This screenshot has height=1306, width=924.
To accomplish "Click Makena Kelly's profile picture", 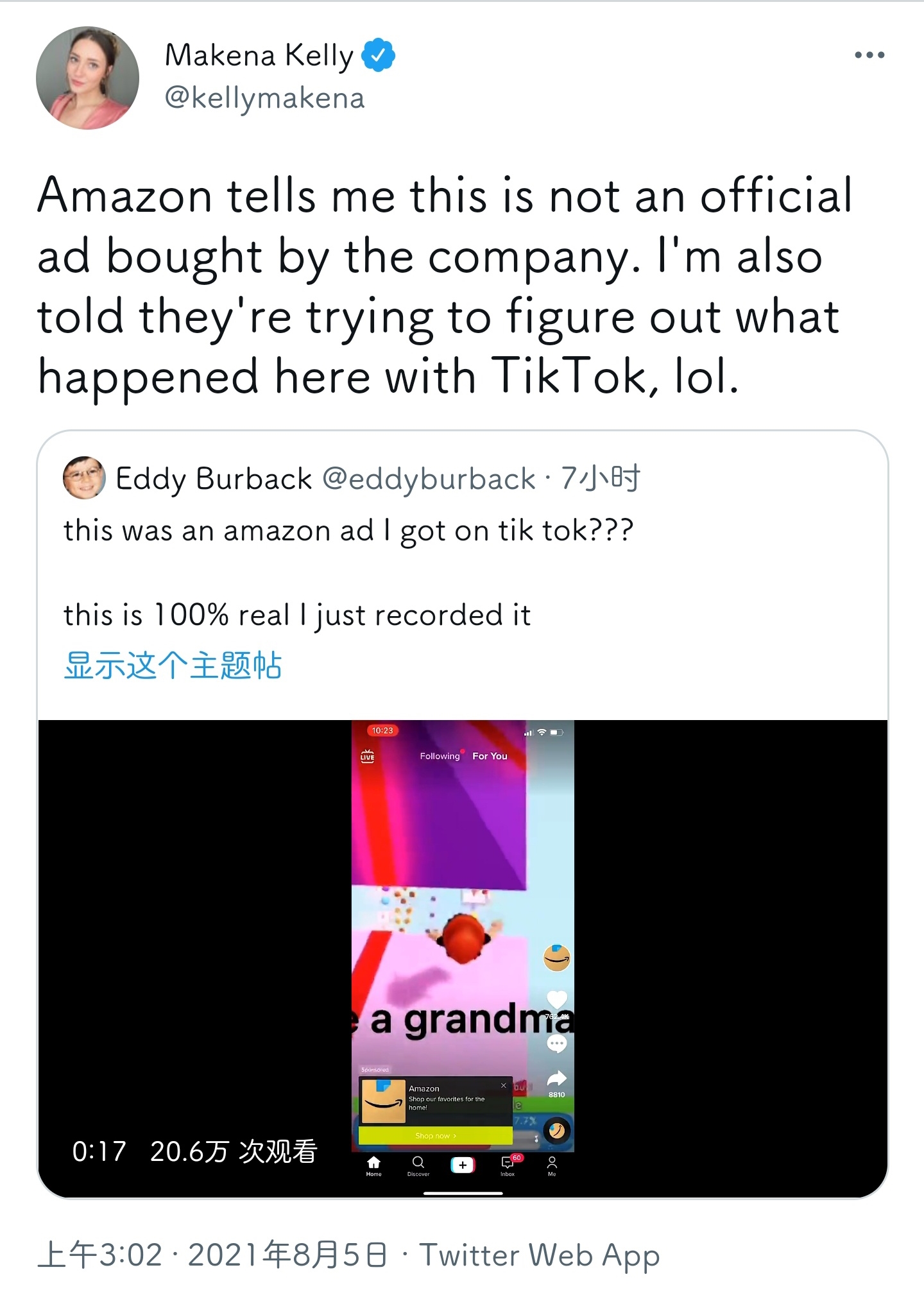I will [87, 78].
